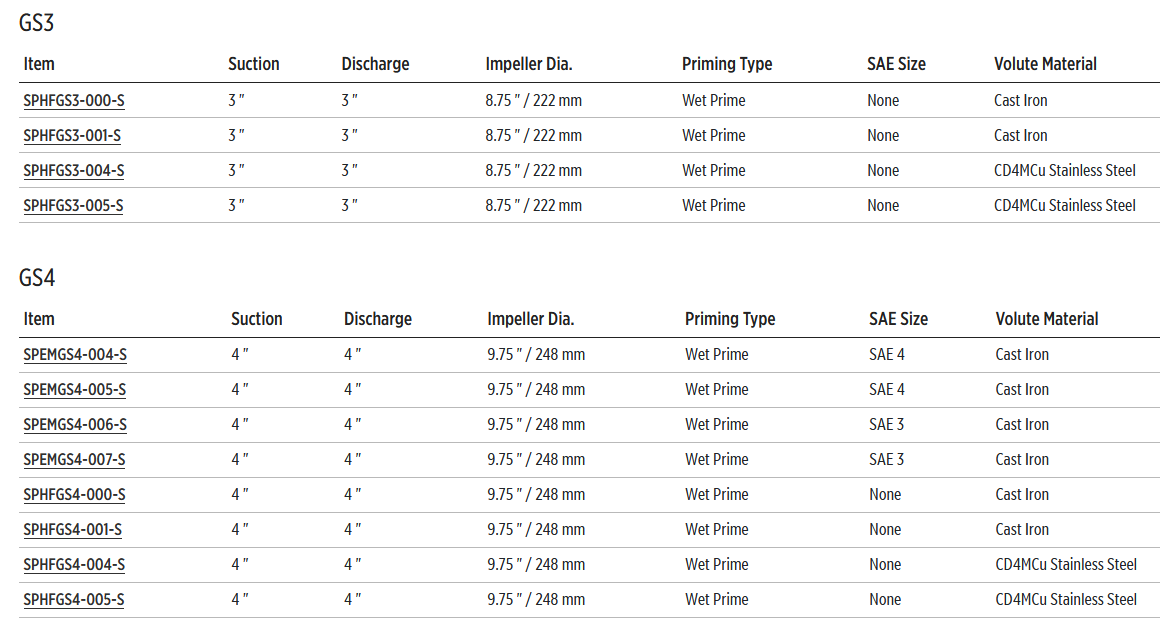
Task: Follow the SPHFGS3-005-S link
Action: pos(73,206)
